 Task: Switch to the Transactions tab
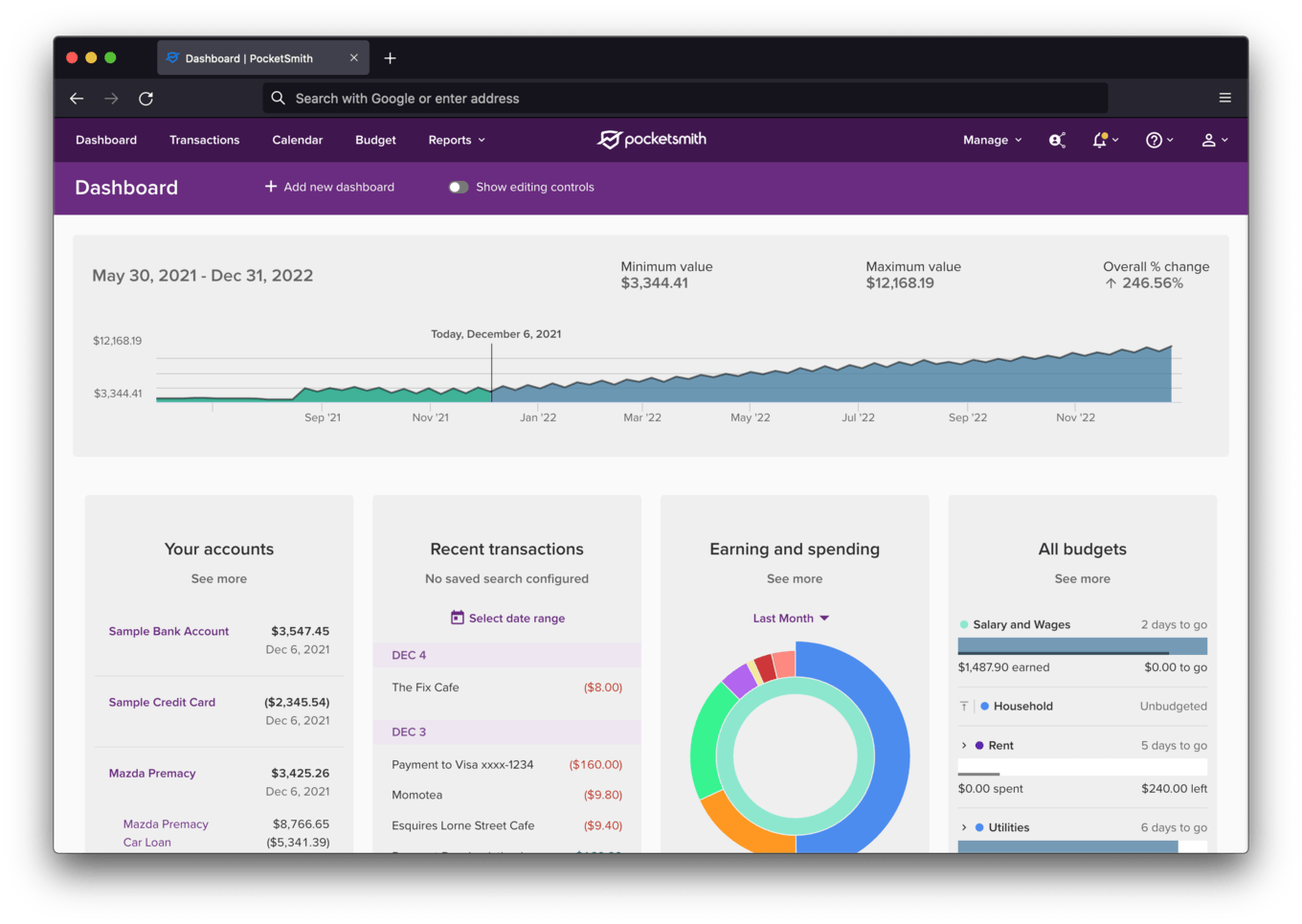tap(204, 140)
